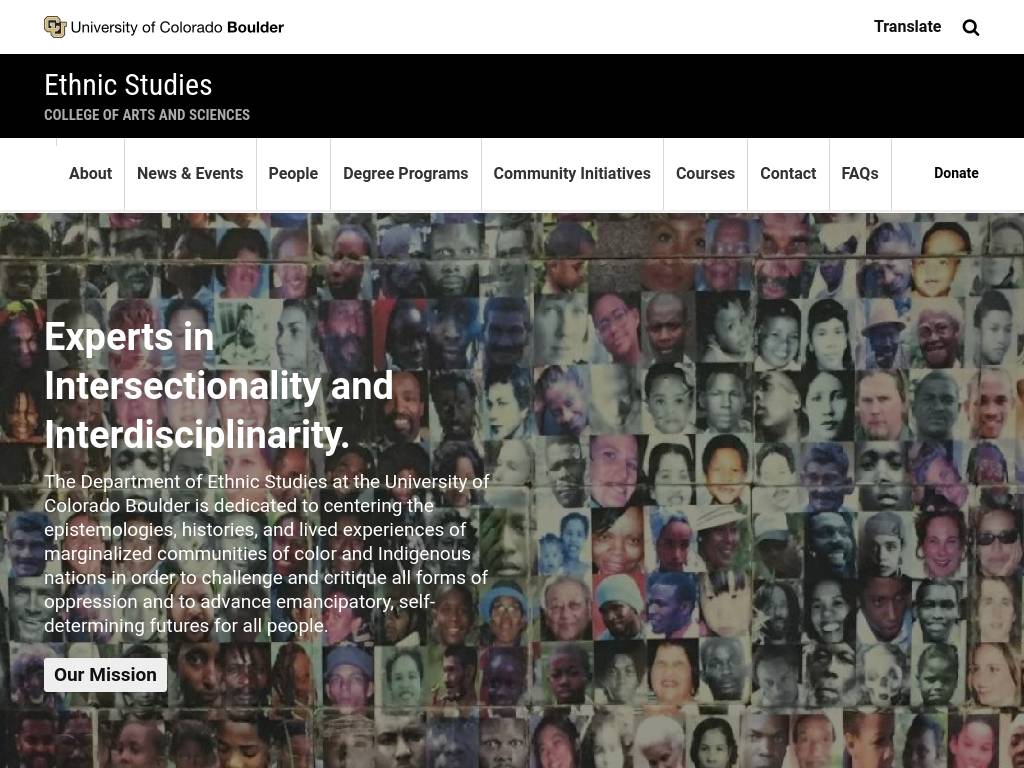1024x768 pixels.
Task: Click the College of Arts and Sciences link
Action: click(147, 115)
